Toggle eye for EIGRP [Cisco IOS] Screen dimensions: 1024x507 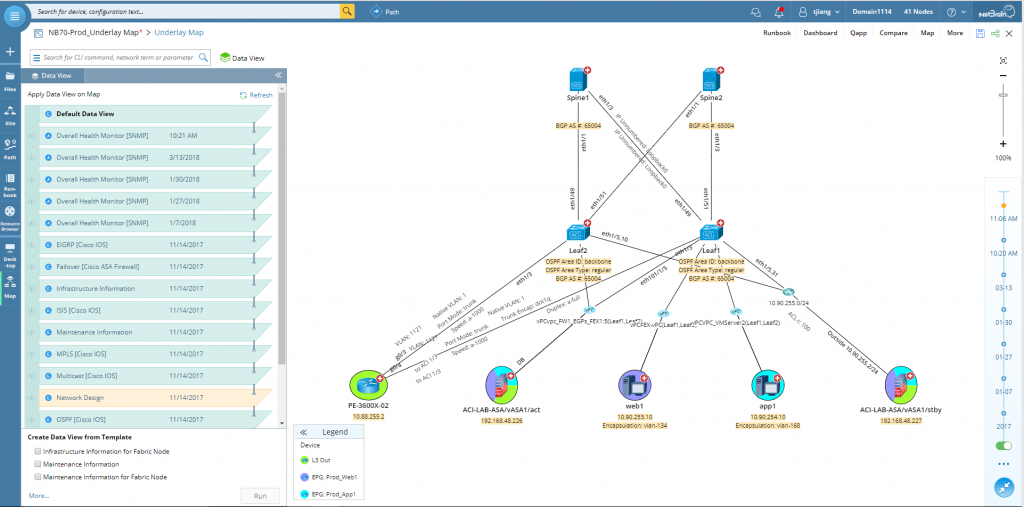click(31, 245)
